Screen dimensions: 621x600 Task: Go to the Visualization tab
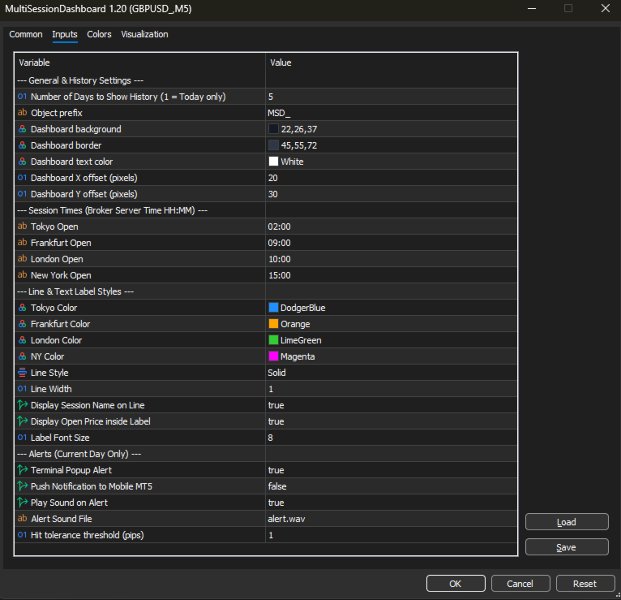pos(145,34)
